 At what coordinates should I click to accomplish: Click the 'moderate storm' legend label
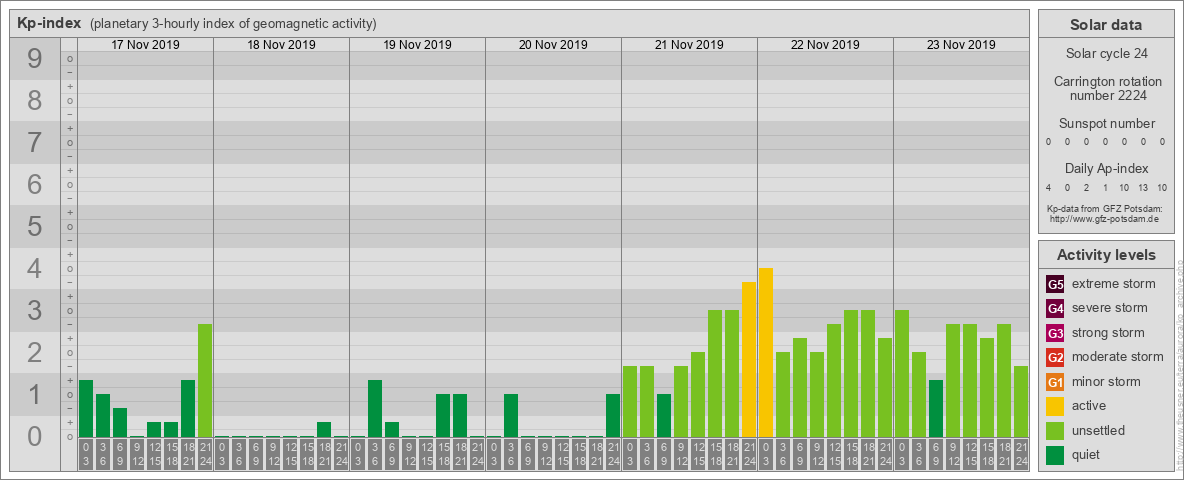coord(1118,356)
